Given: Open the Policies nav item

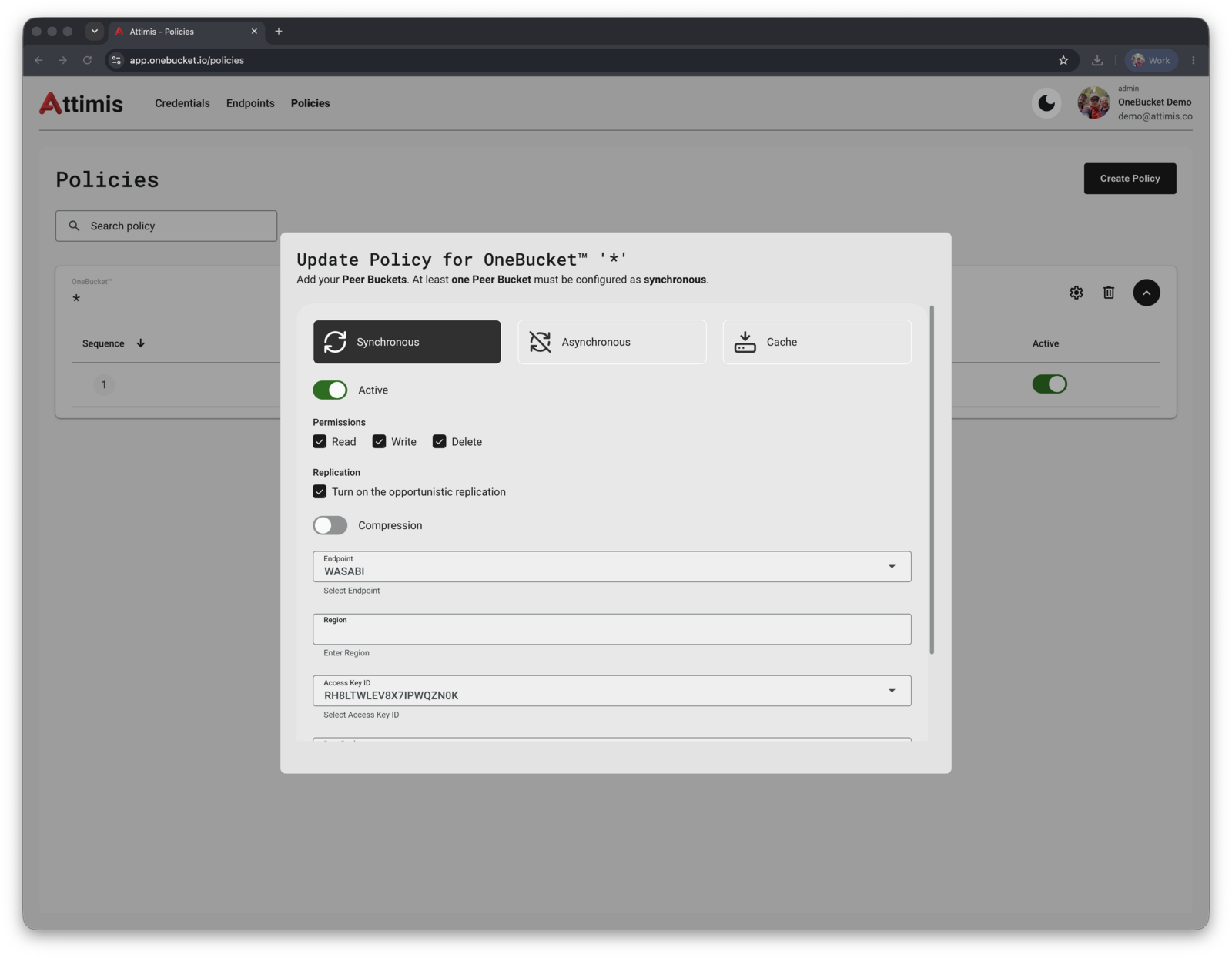Looking at the screenshot, I should coord(310,103).
